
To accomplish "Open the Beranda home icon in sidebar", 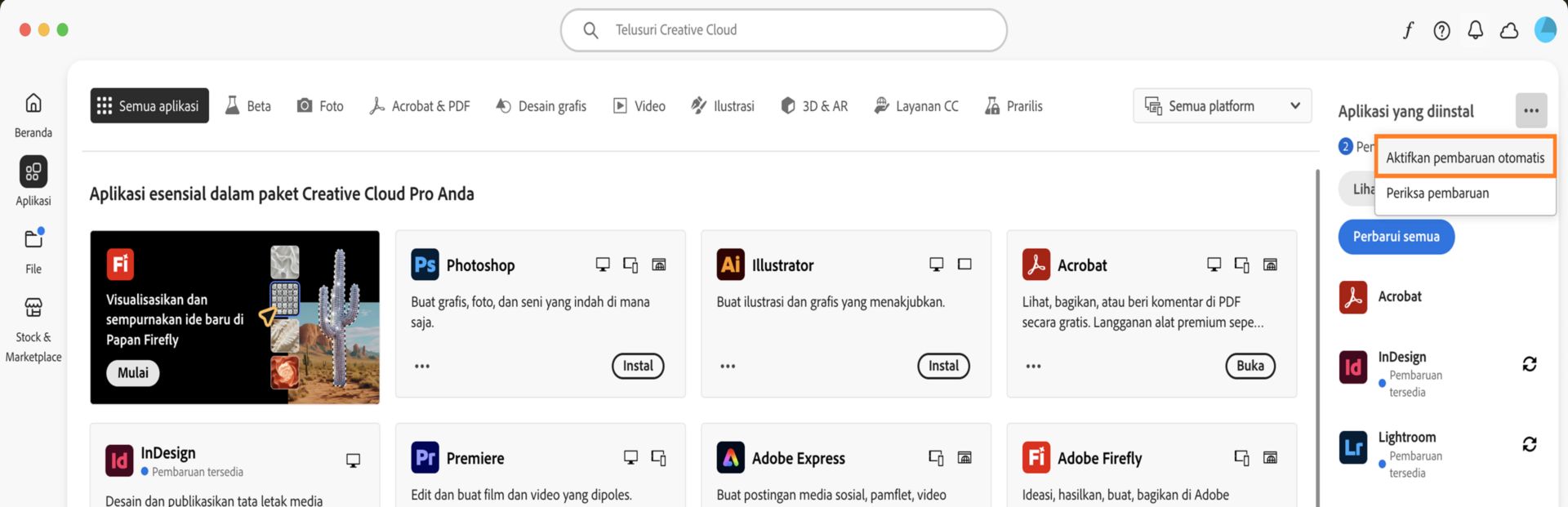I will [x=33, y=104].
